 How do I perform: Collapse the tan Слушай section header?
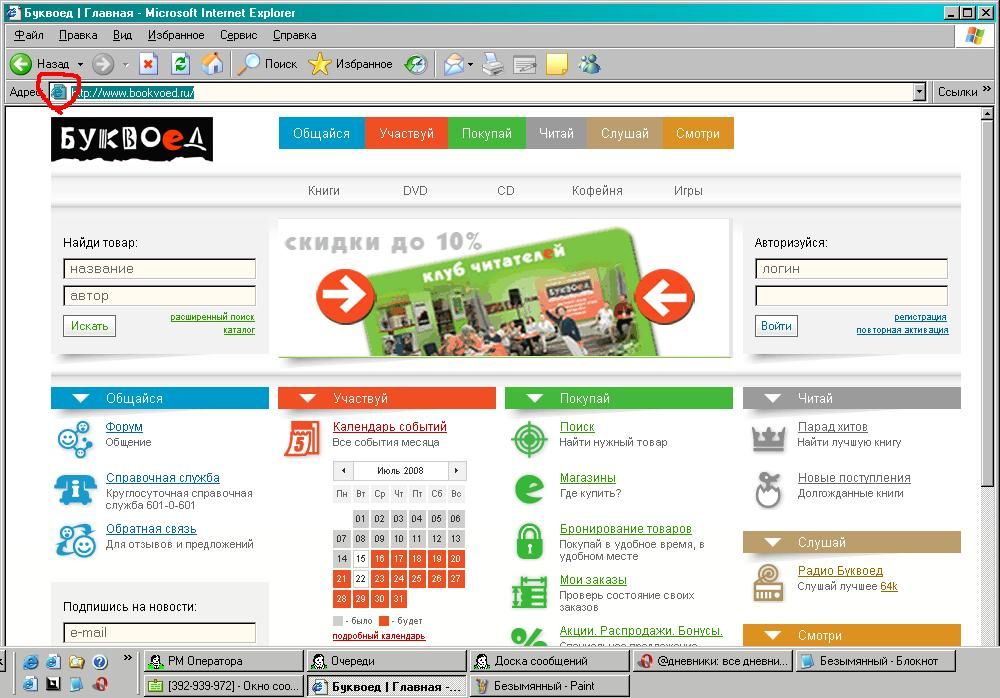point(852,542)
